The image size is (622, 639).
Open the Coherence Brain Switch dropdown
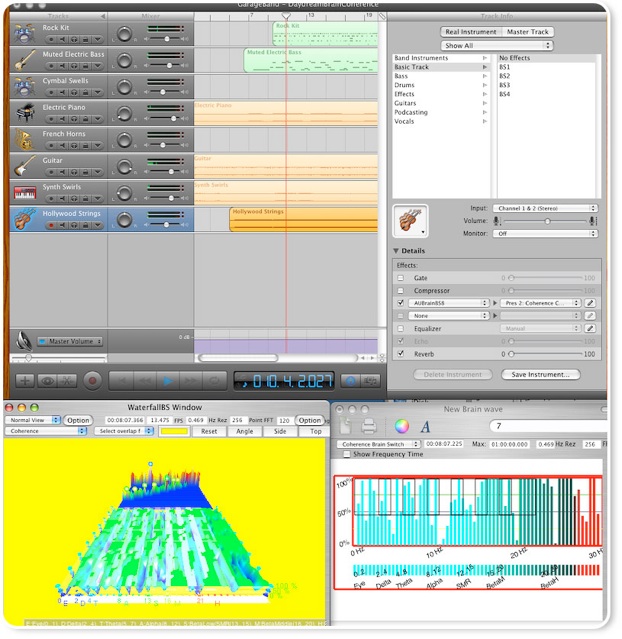tap(378, 444)
